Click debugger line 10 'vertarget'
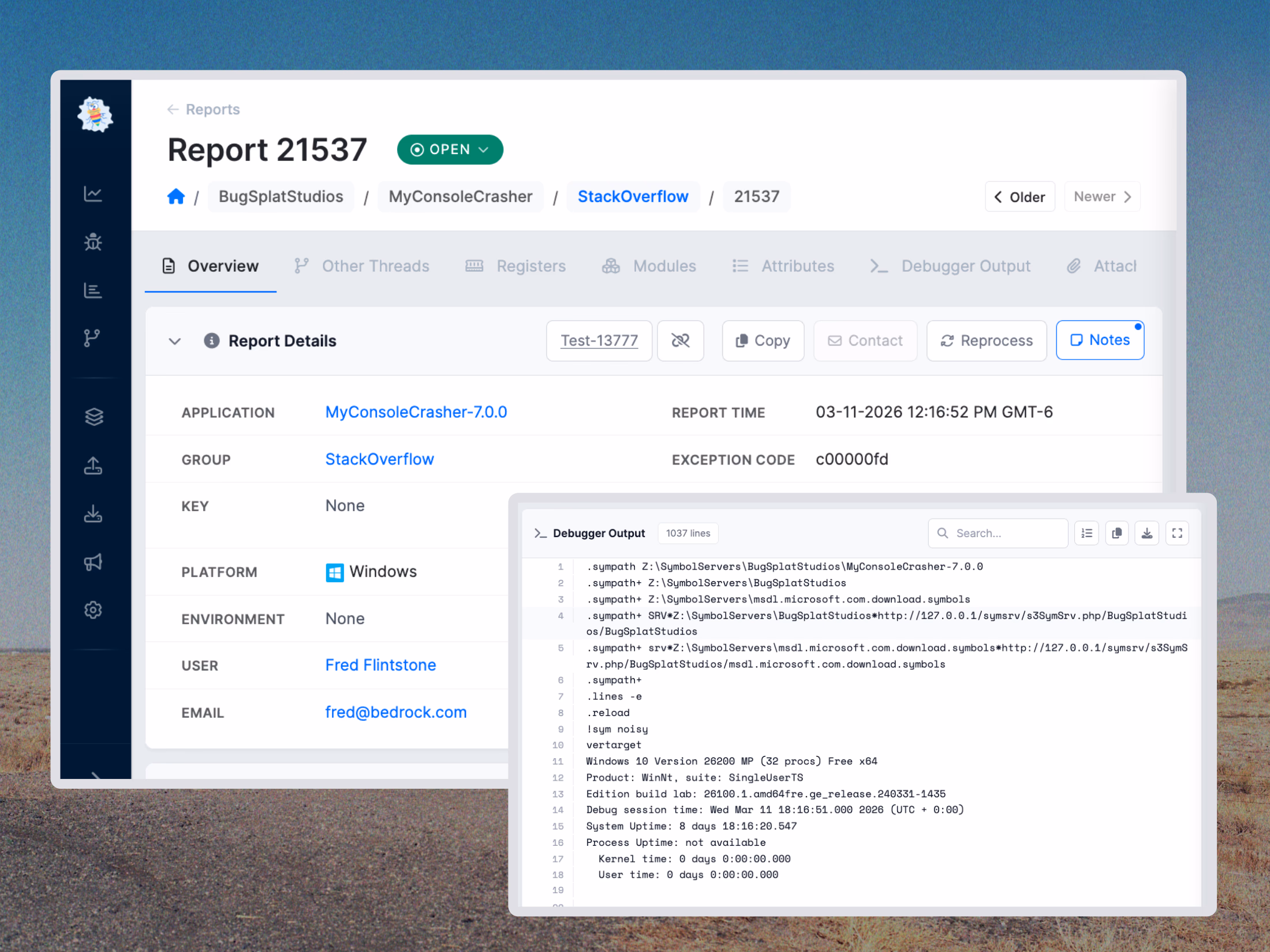1270x952 pixels. coord(614,745)
